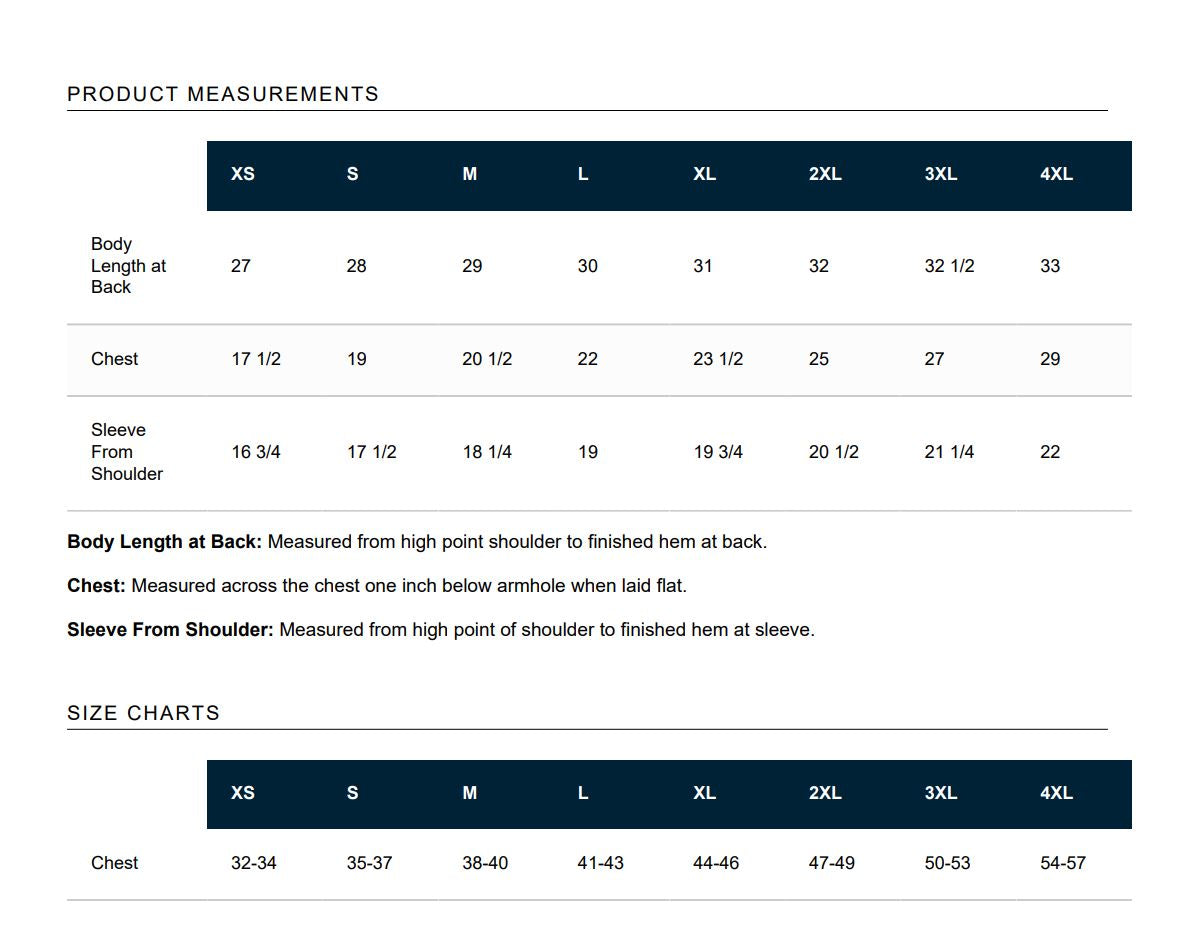This screenshot has width=1198, height=930.
Task: Select the 4XL header in Product Measurements table
Action: [1056, 174]
